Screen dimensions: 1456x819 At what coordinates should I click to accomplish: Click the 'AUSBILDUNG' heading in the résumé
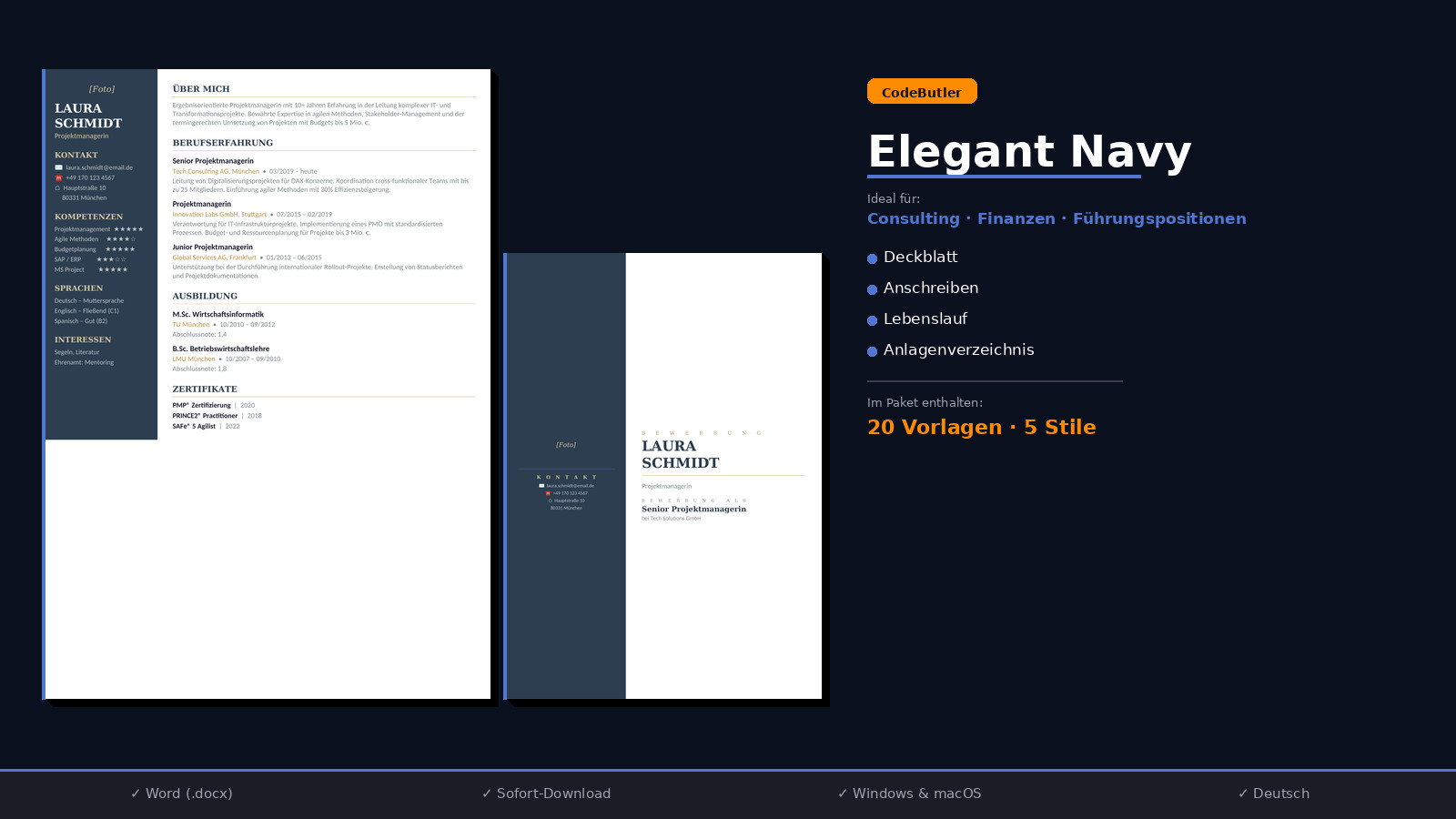point(205,296)
